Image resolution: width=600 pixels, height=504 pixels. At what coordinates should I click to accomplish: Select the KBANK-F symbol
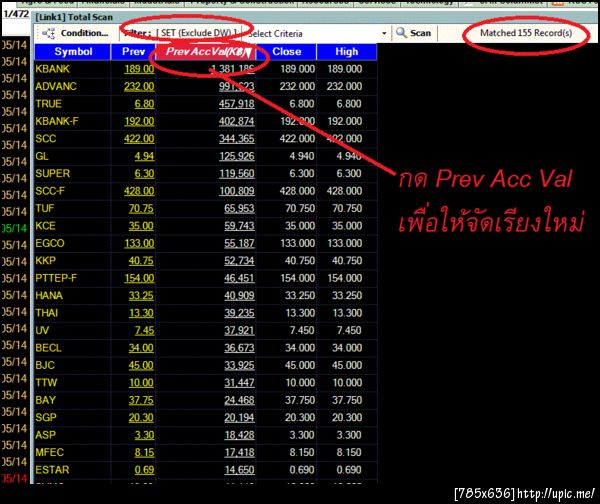pos(57,121)
